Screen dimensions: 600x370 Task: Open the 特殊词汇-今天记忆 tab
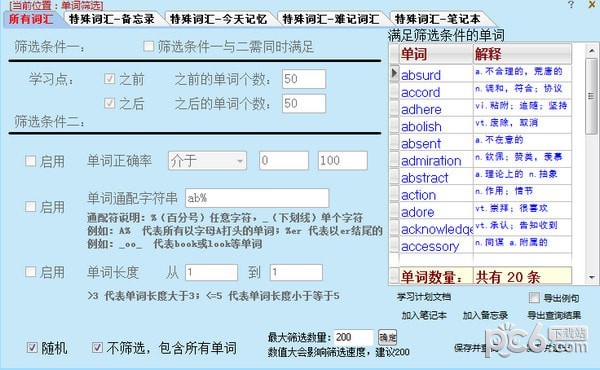(x=218, y=19)
